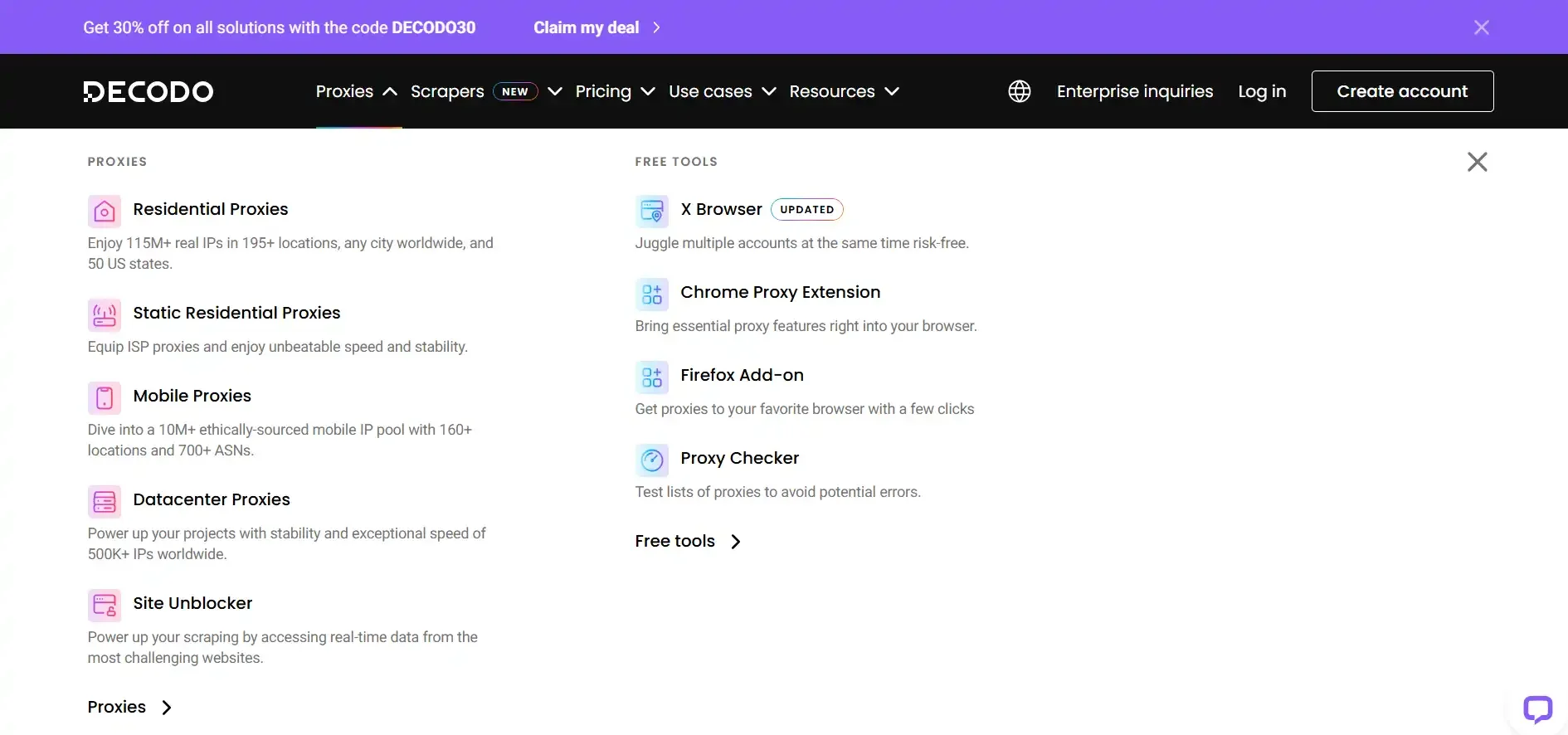Click 'Equip ISP proxies' description
1568x735 pixels.
(x=278, y=347)
